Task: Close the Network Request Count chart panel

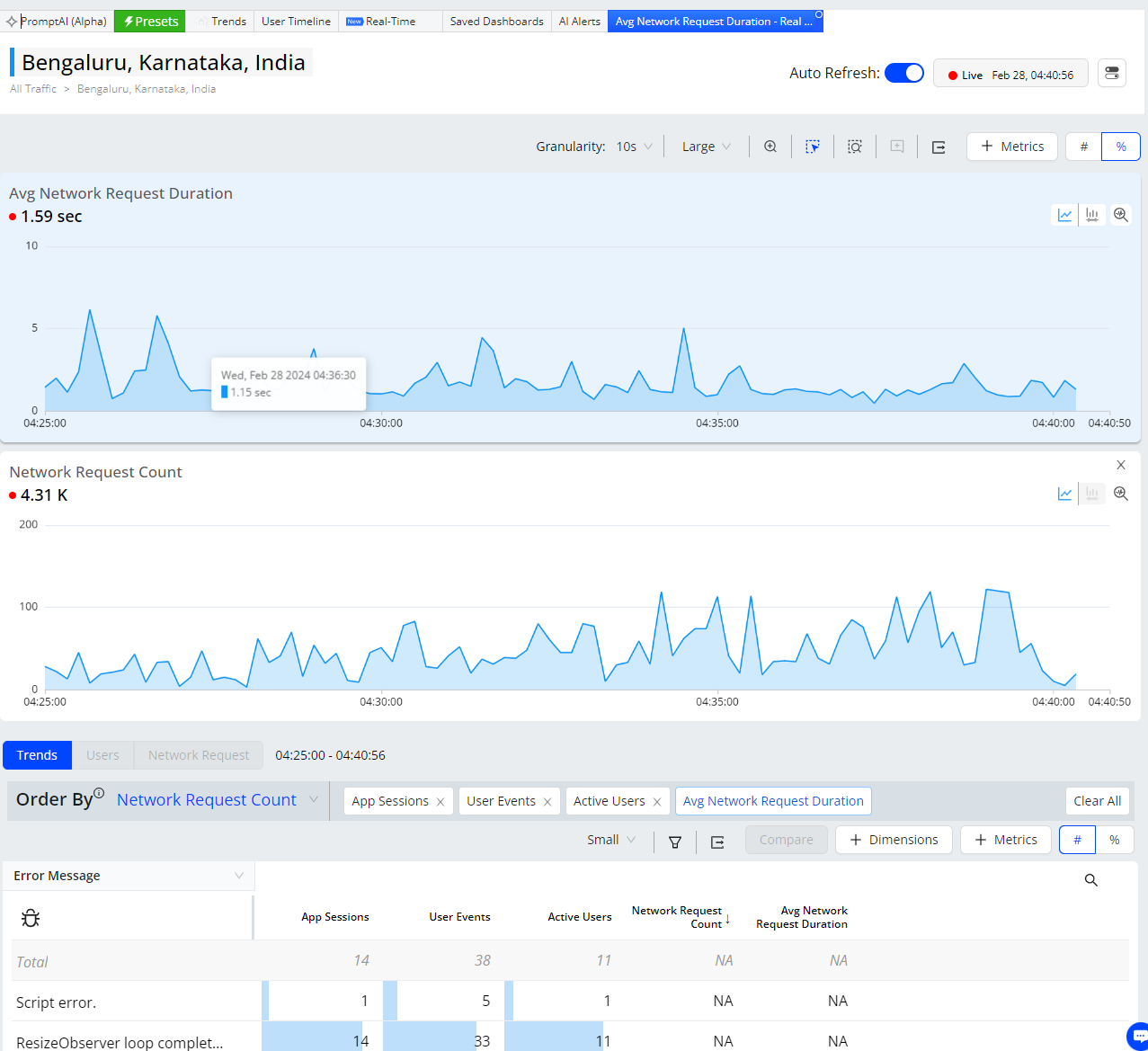Action: tap(1121, 465)
